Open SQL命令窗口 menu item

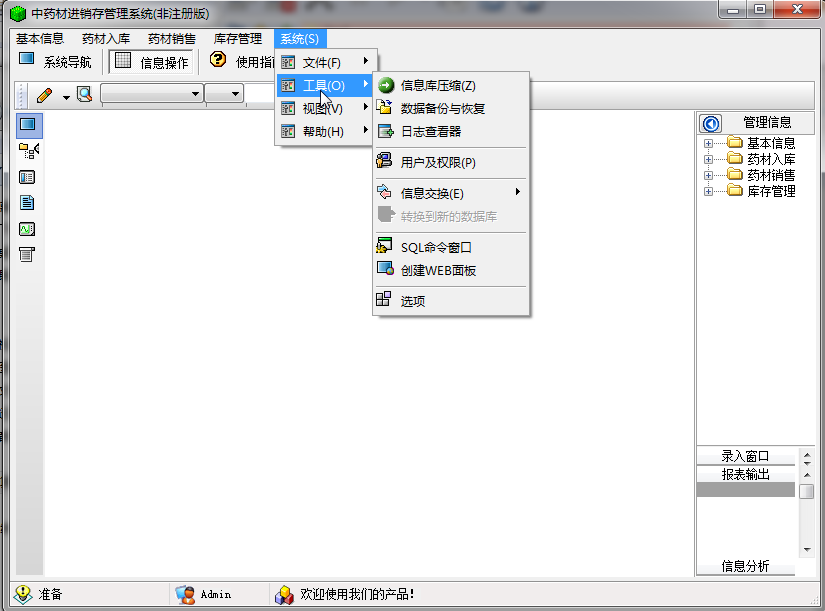point(450,247)
